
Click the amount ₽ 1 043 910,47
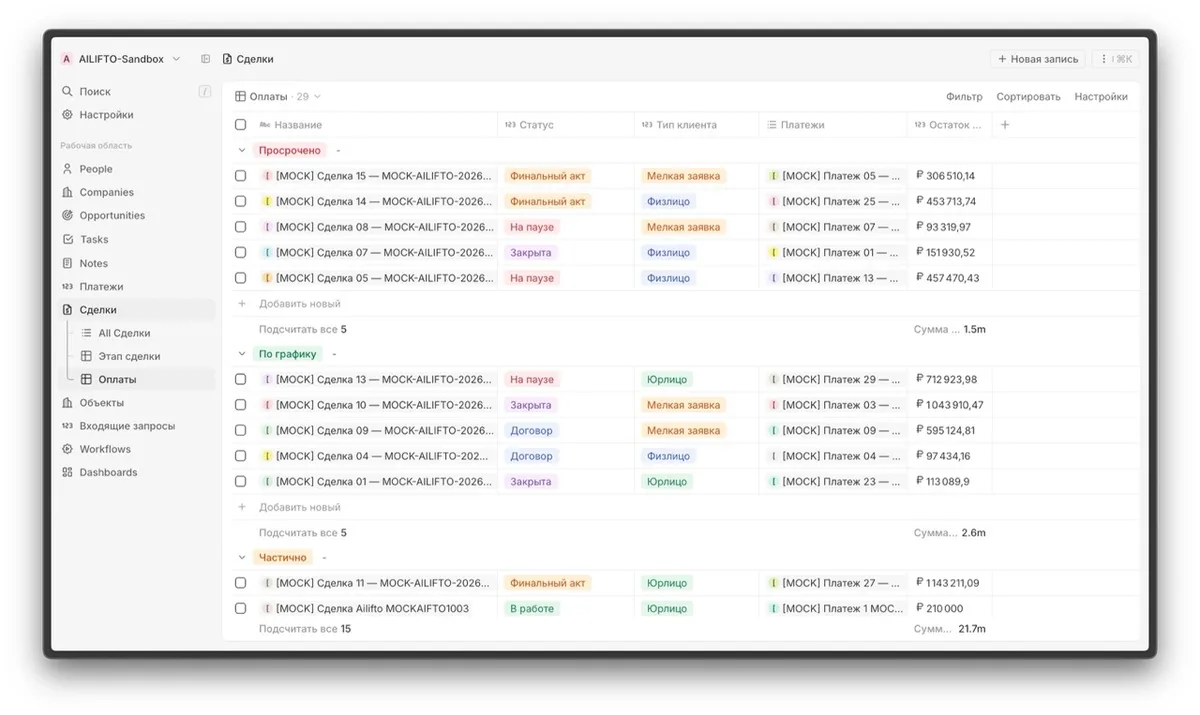pyautogui.click(x=949, y=405)
